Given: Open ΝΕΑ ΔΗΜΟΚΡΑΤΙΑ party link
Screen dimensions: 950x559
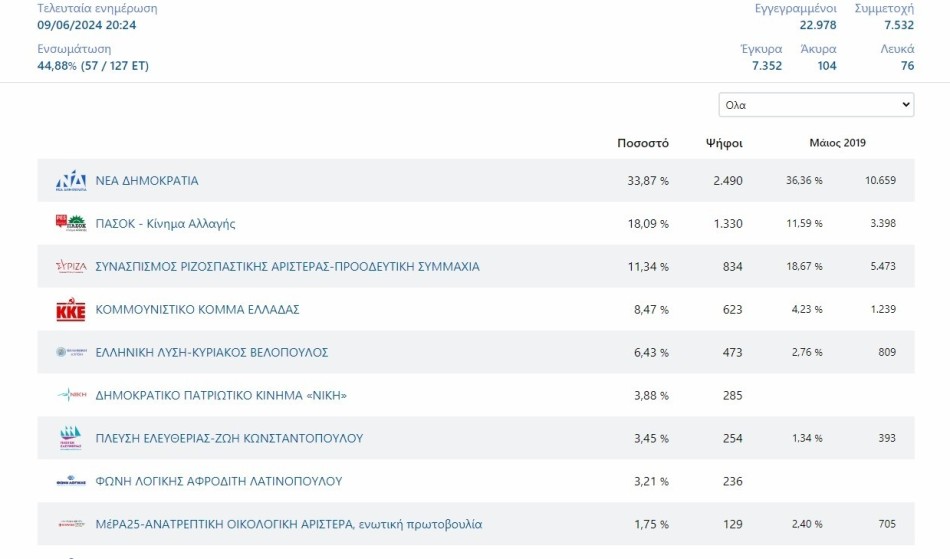Looking at the screenshot, I should (147, 180).
